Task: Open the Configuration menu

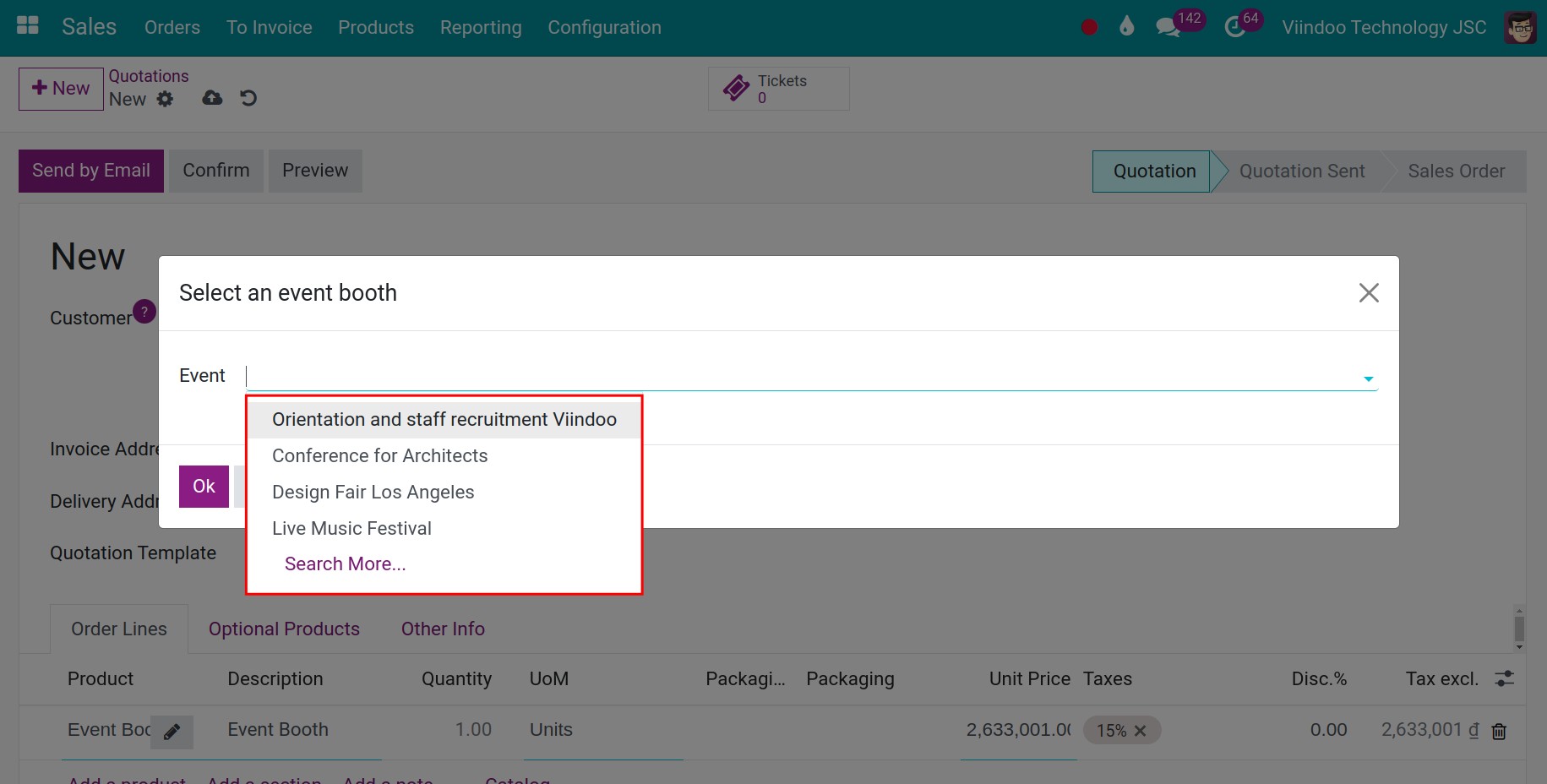Action: point(605,28)
